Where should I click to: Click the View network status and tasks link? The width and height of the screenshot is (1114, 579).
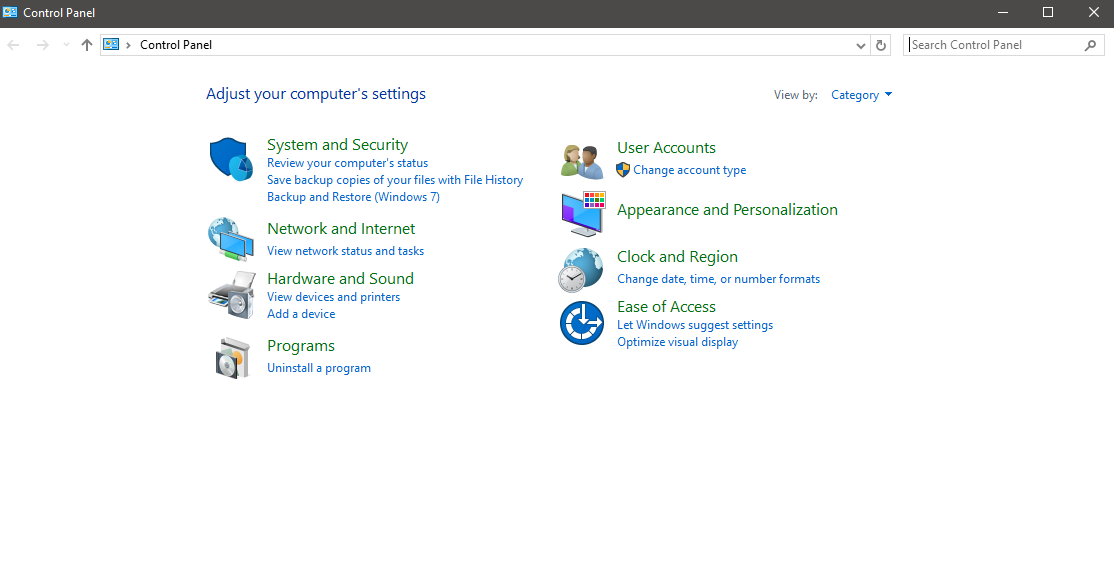tap(345, 251)
